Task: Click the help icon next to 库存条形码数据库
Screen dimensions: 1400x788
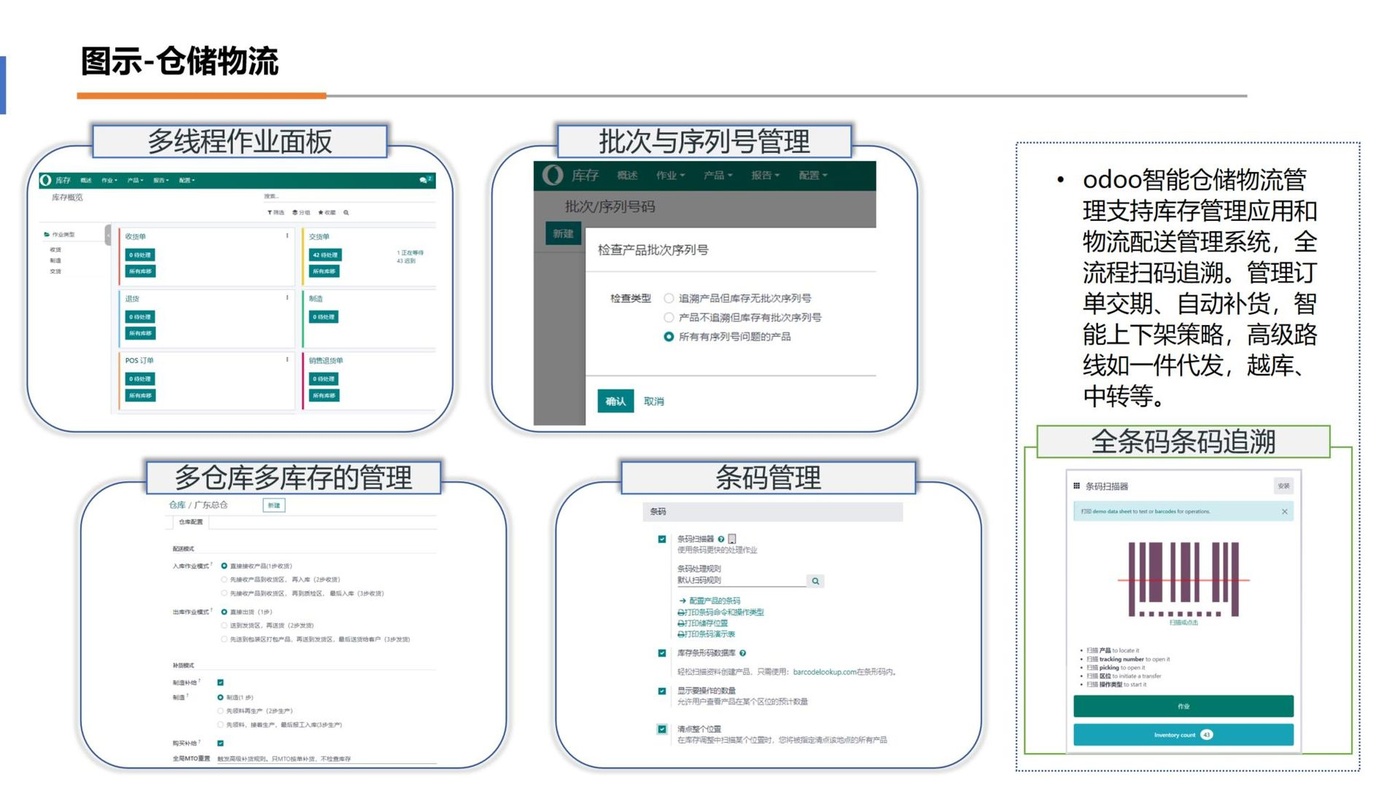Action: tap(743, 653)
